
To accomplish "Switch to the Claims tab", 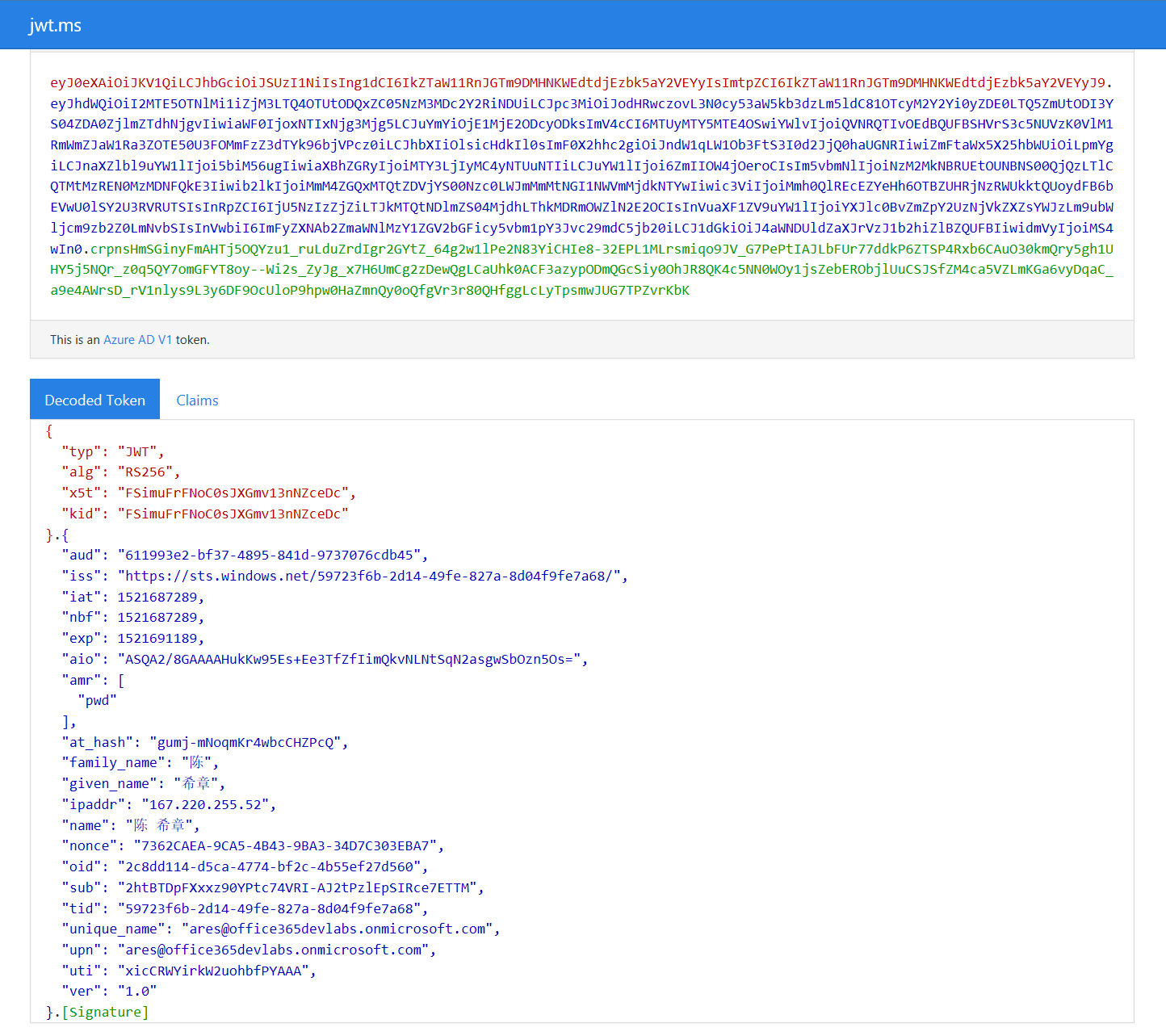I will [197, 401].
